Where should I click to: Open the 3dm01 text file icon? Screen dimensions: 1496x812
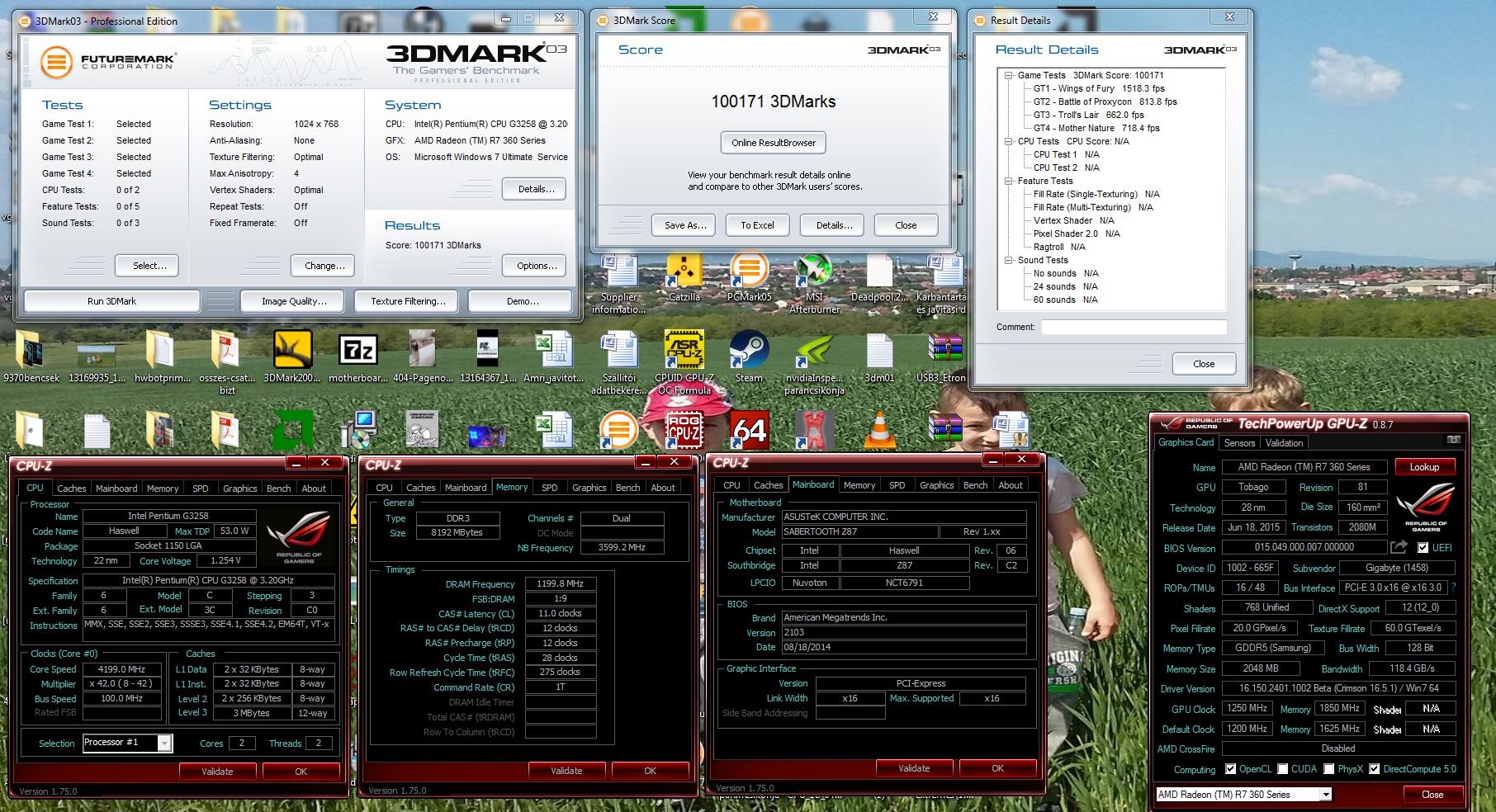coord(879,356)
